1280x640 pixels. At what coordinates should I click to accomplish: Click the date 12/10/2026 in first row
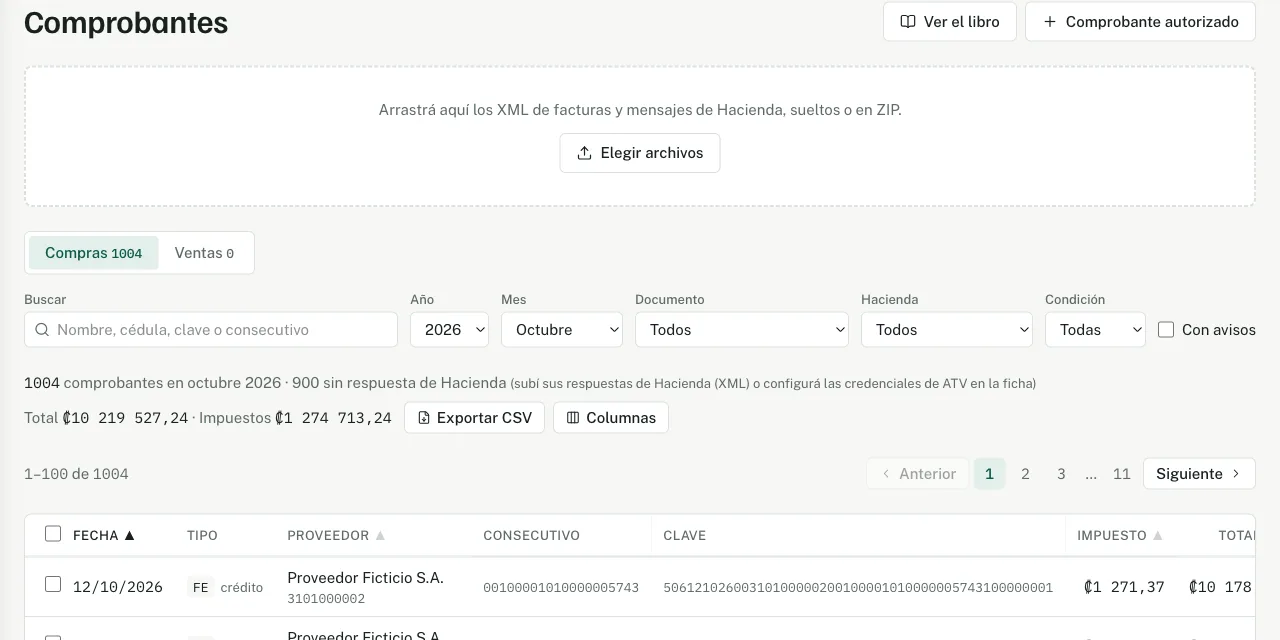point(118,587)
